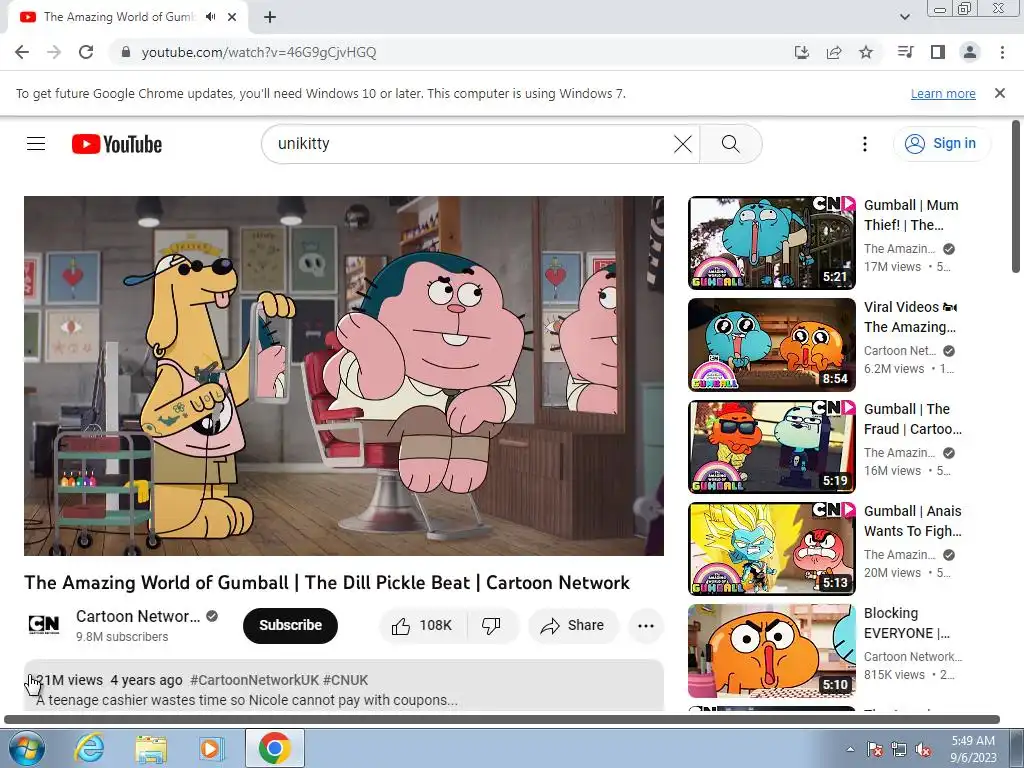Image resolution: width=1024 pixels, height=768 pixels.
Task: Open more actions ellipsis under video
Action: coord(646,626)
